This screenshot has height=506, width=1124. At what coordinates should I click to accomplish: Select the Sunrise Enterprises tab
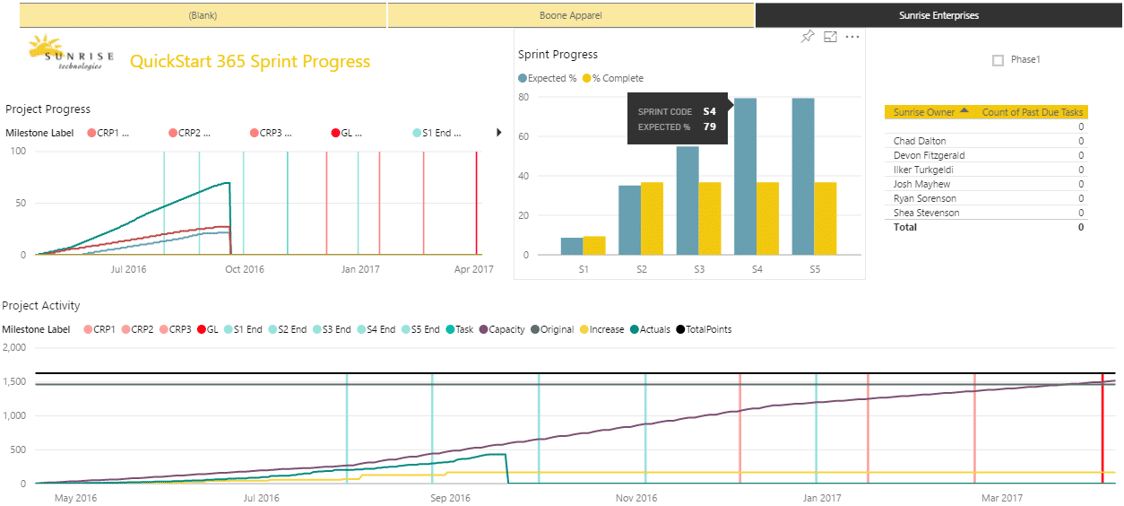point(939,14)
